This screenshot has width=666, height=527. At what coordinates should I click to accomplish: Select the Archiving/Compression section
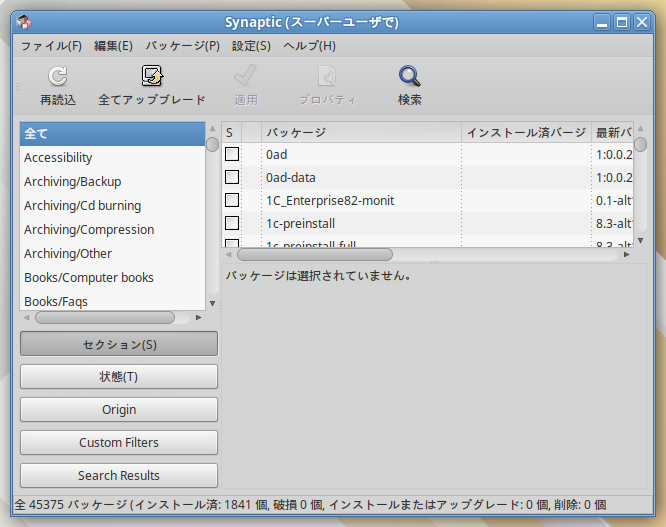tap(113, 230)
